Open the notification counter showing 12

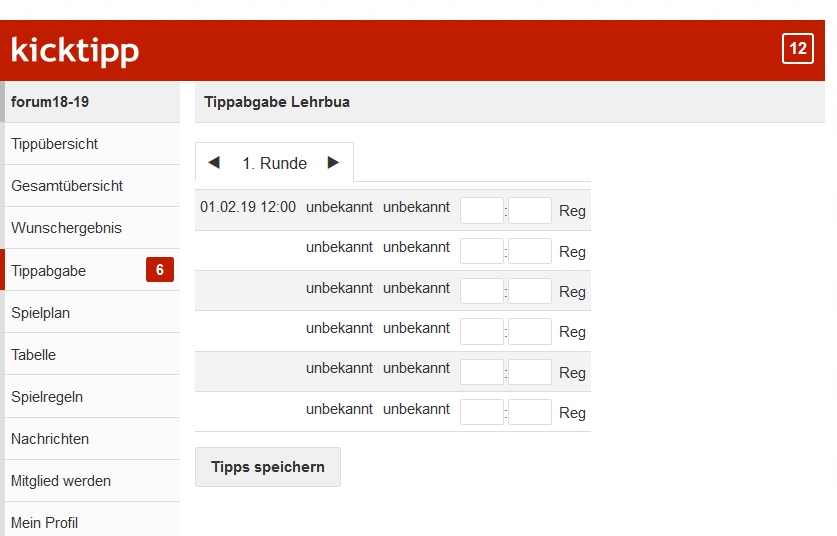click(x=797, y=49)
